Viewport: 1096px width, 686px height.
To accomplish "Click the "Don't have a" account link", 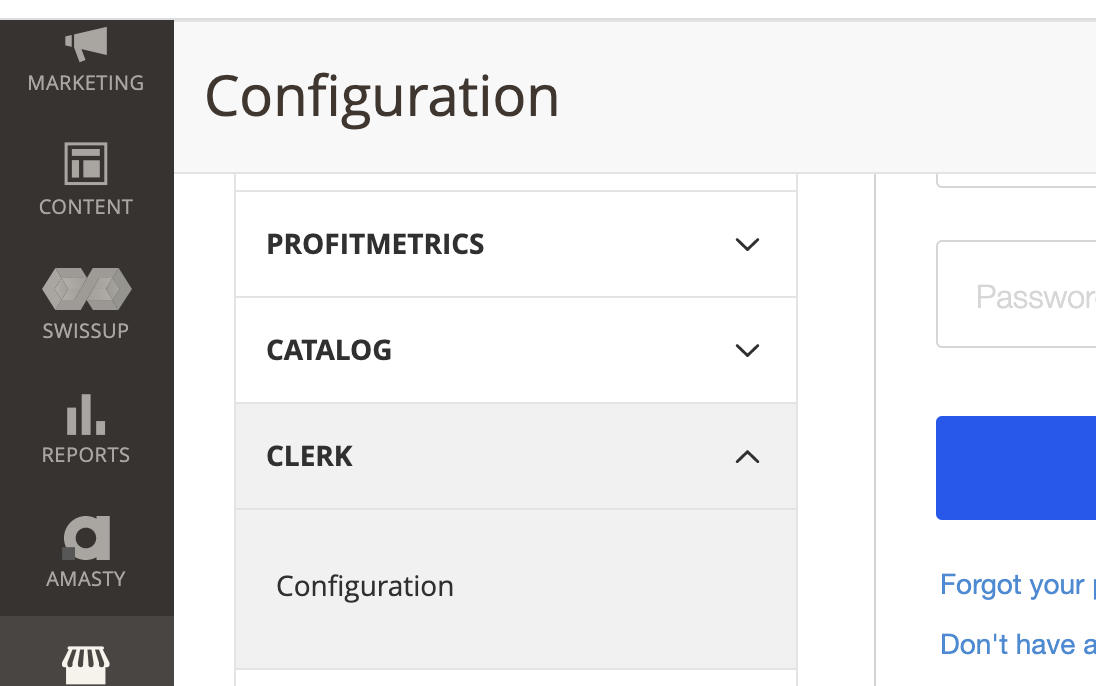I will [1017, 644].
